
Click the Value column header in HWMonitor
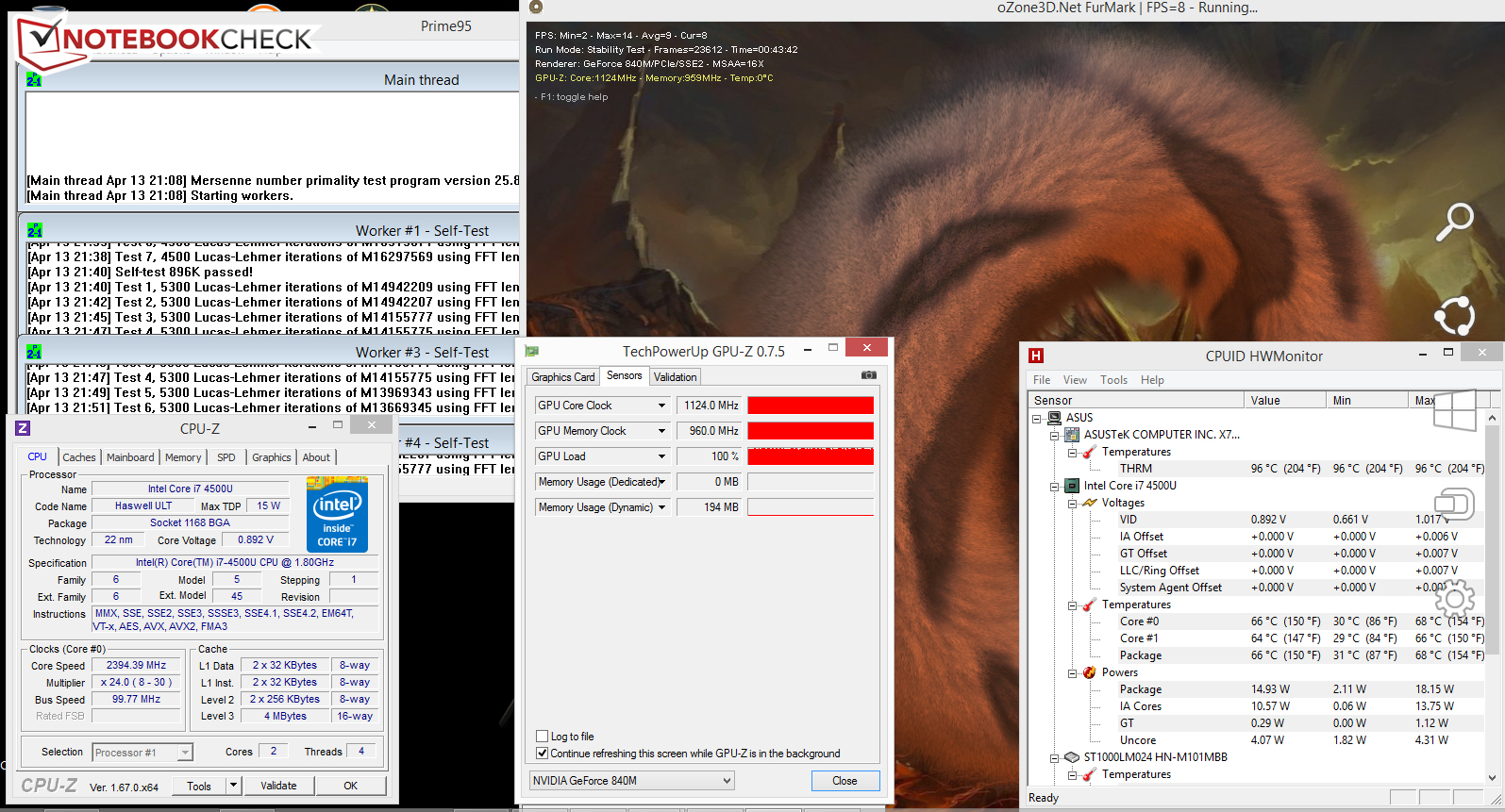click(x=1284, y=401)
